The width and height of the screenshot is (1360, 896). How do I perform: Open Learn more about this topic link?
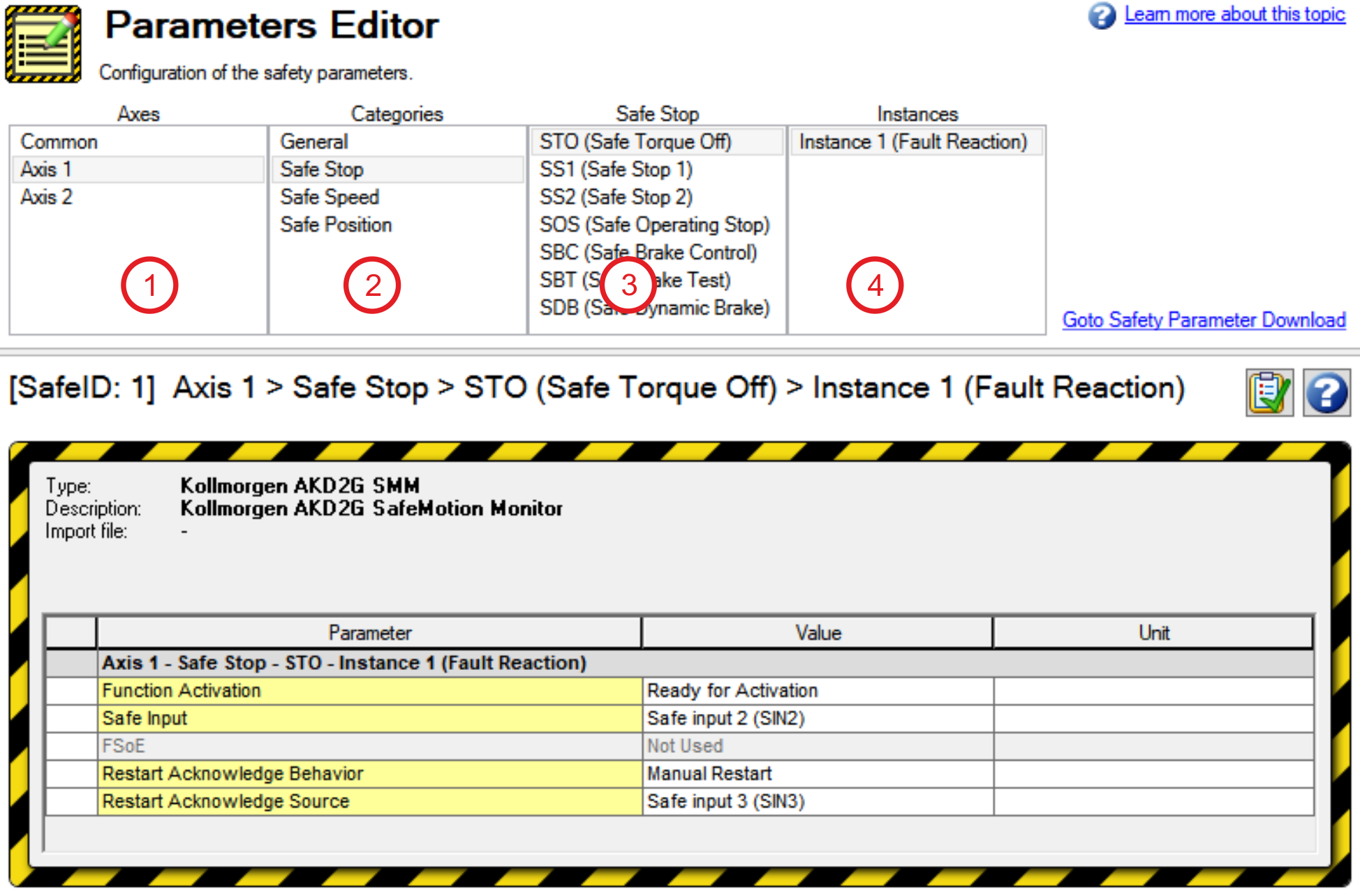pos(1234,14)
